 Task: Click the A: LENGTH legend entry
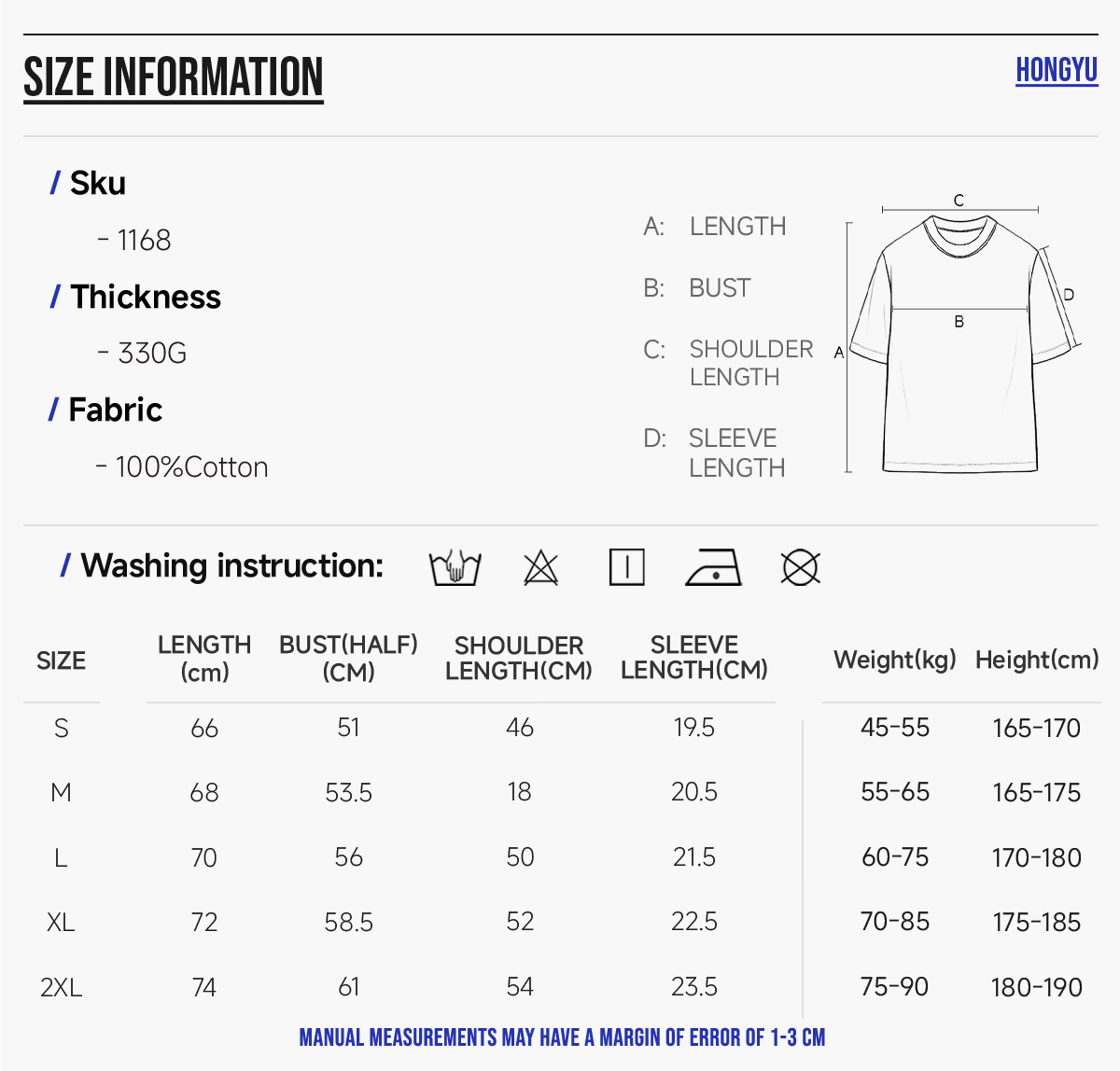(715, 226)
